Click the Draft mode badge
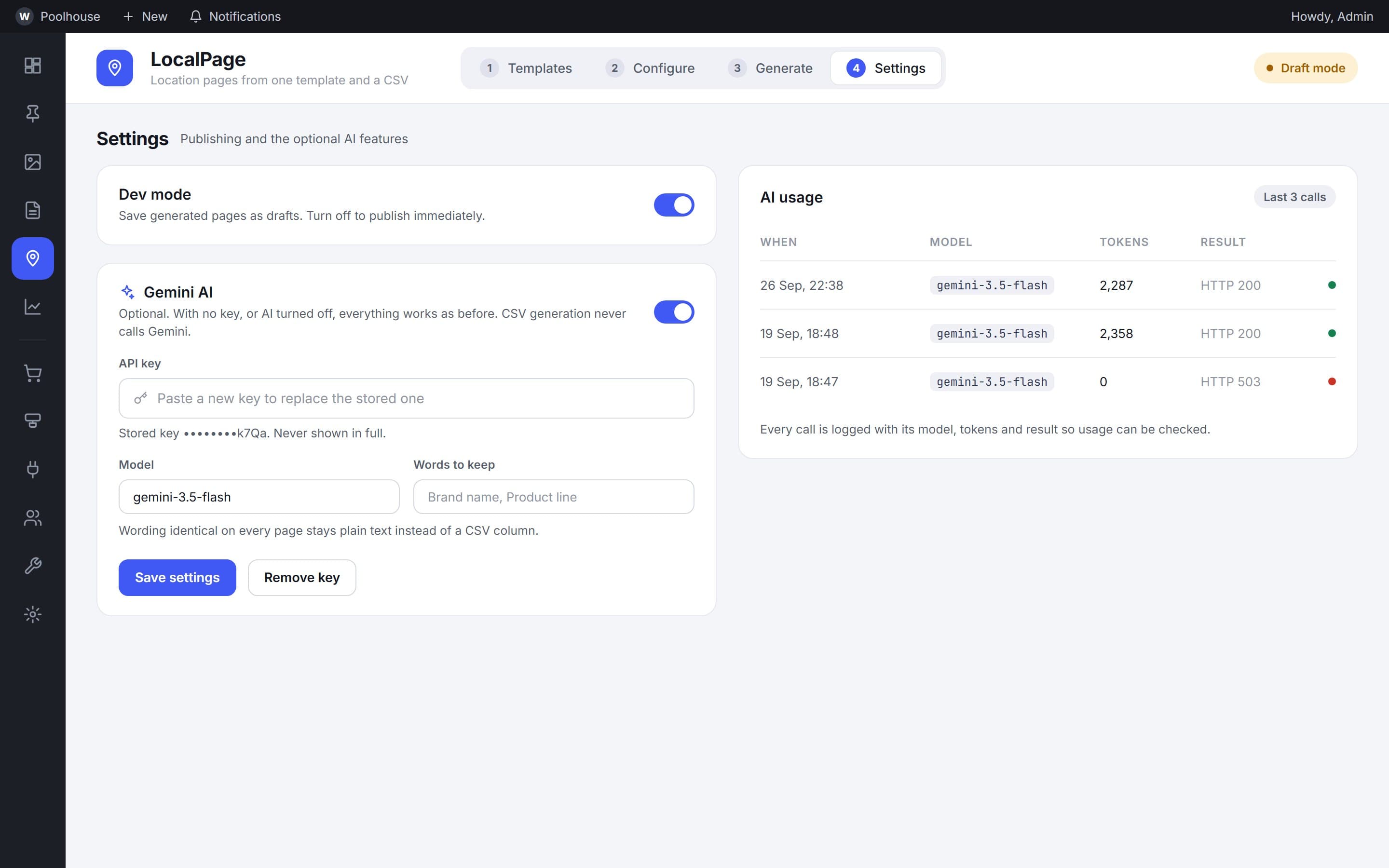The height and width of the screenshot is (868, 1389). 1306,68
